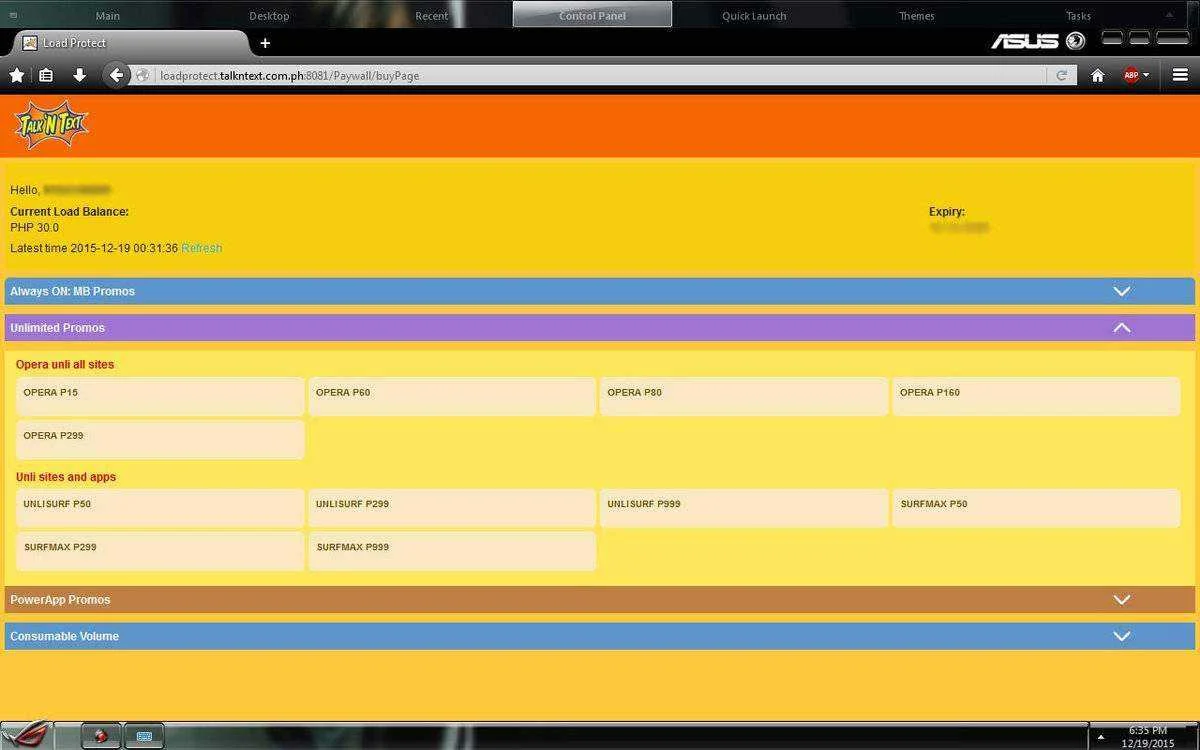The image size is (1200, 750).
Task: Click the TalkNText logo
Action: [x=52, y=125]
